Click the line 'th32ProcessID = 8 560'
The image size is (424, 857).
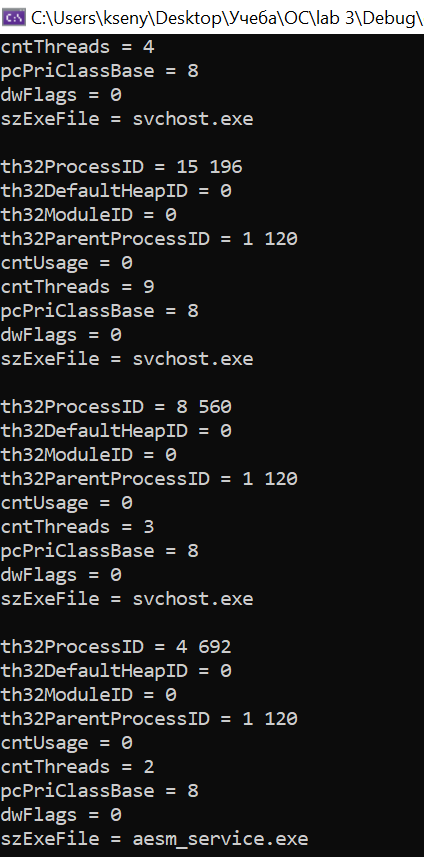116,407
